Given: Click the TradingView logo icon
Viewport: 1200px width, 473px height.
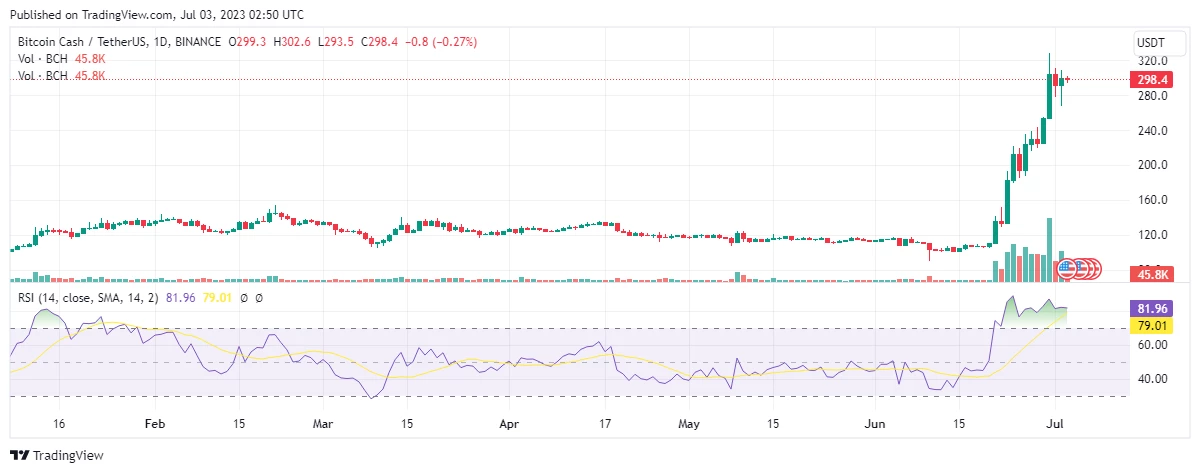Looking at the screenshot, I should (x=19, y=455).
